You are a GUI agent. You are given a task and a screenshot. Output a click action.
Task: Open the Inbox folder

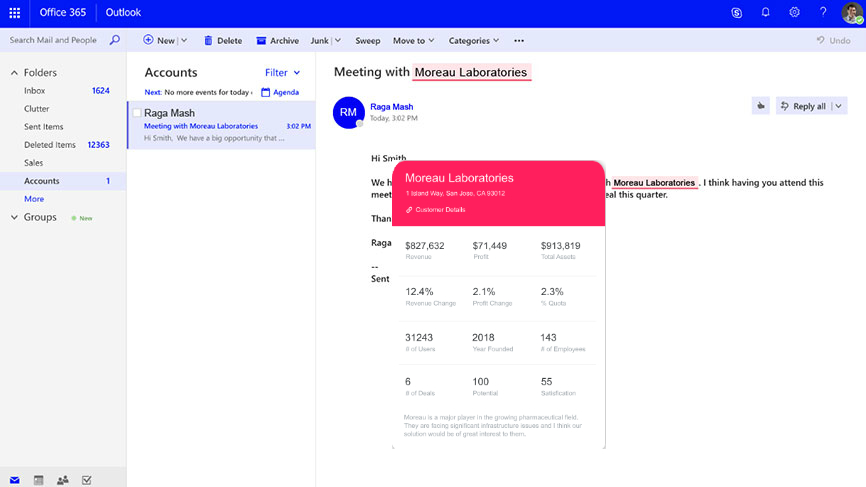(x=34, y=91)
